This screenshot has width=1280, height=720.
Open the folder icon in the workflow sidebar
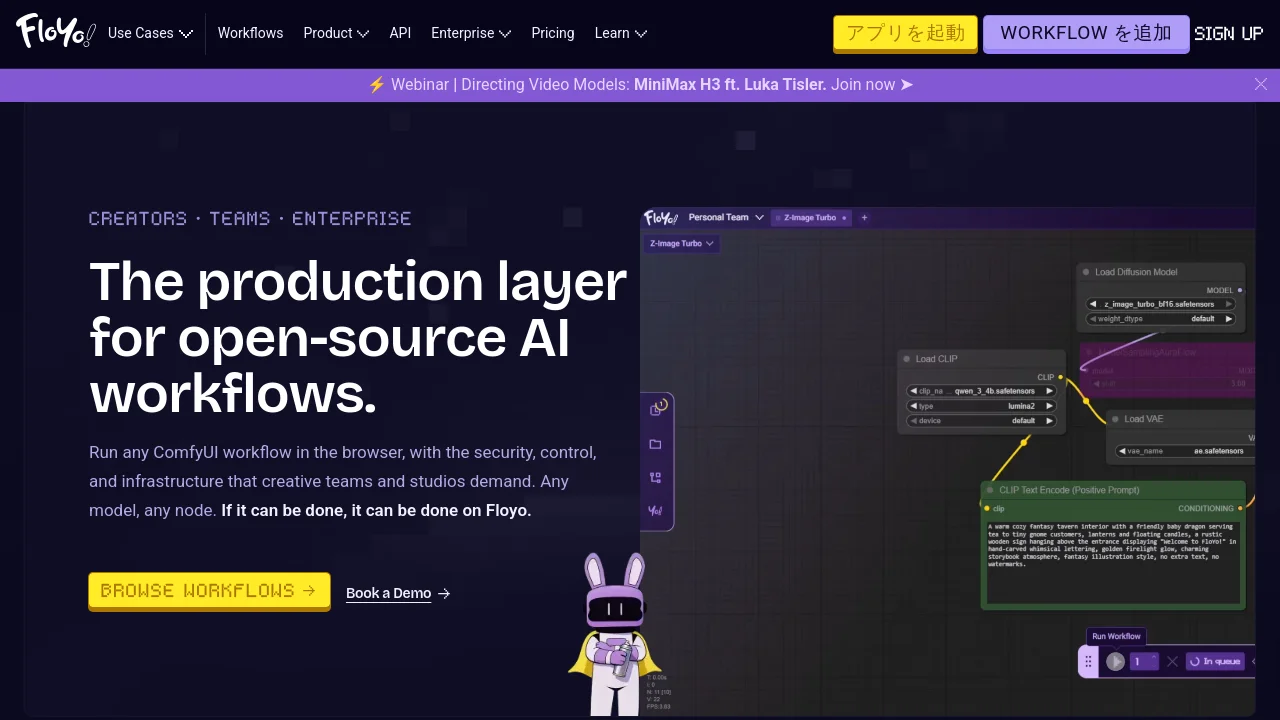click(x=656, y=444)
